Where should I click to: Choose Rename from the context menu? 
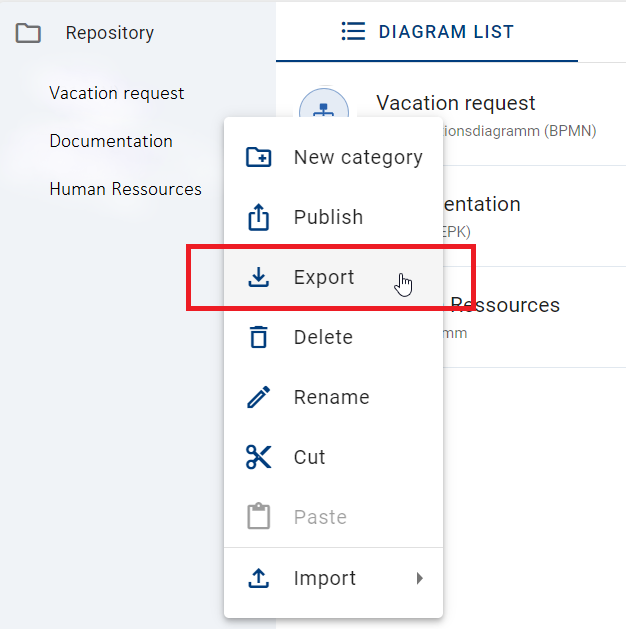point(333,397)
